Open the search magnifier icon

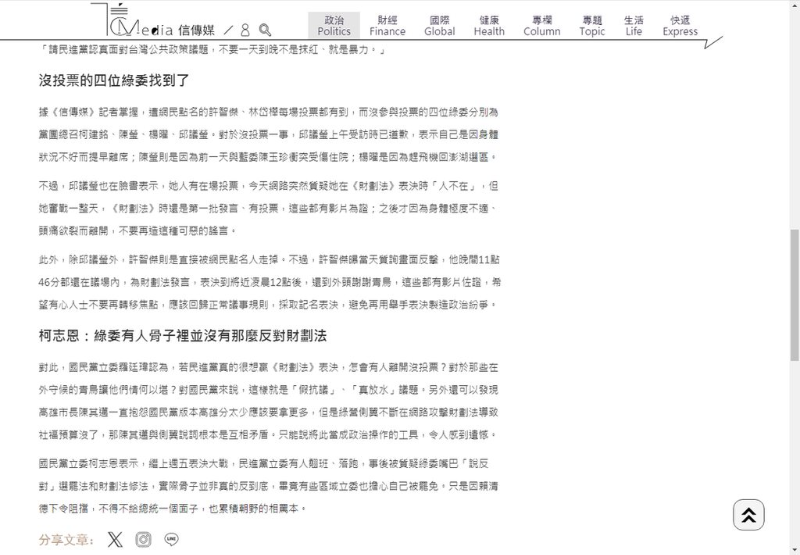click(265, 31)
